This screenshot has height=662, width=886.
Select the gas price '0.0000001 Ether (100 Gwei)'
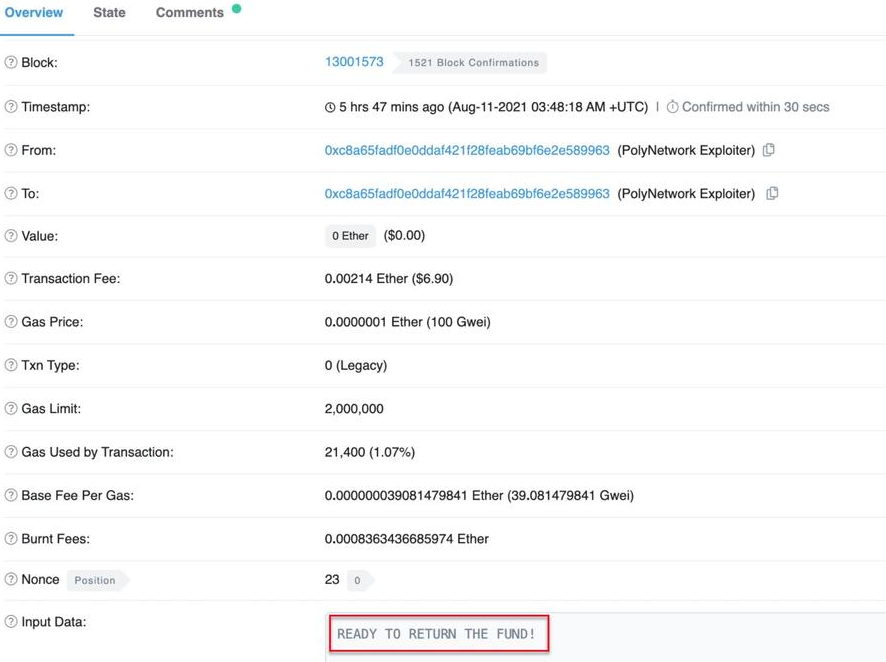[407, 322]
